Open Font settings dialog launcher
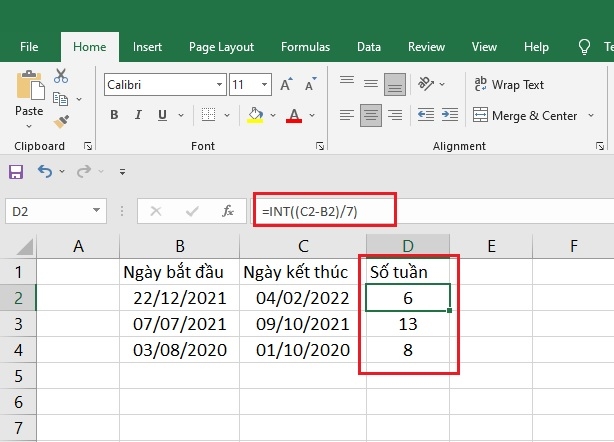 (x=320, y=146)
